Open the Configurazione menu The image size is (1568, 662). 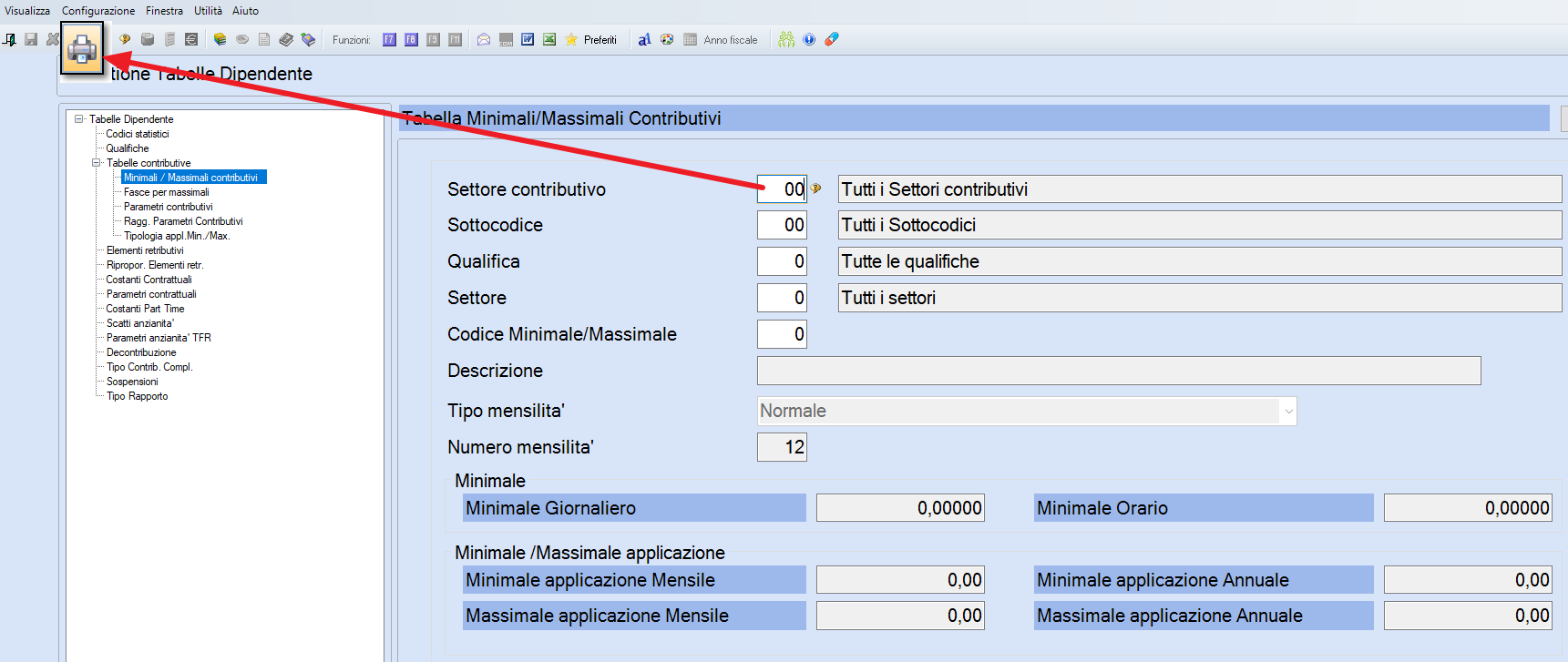tap(98, 11)
